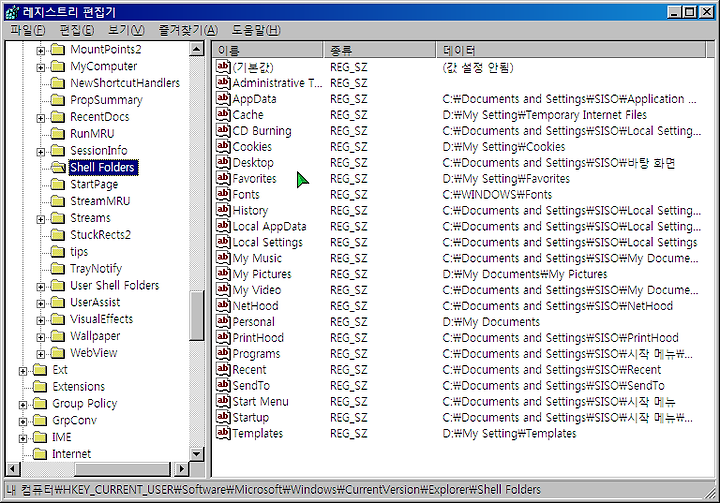Screen dimensions: 720x503
Task: Select the Local Settings value name
Action: click(x=268, y=242)
